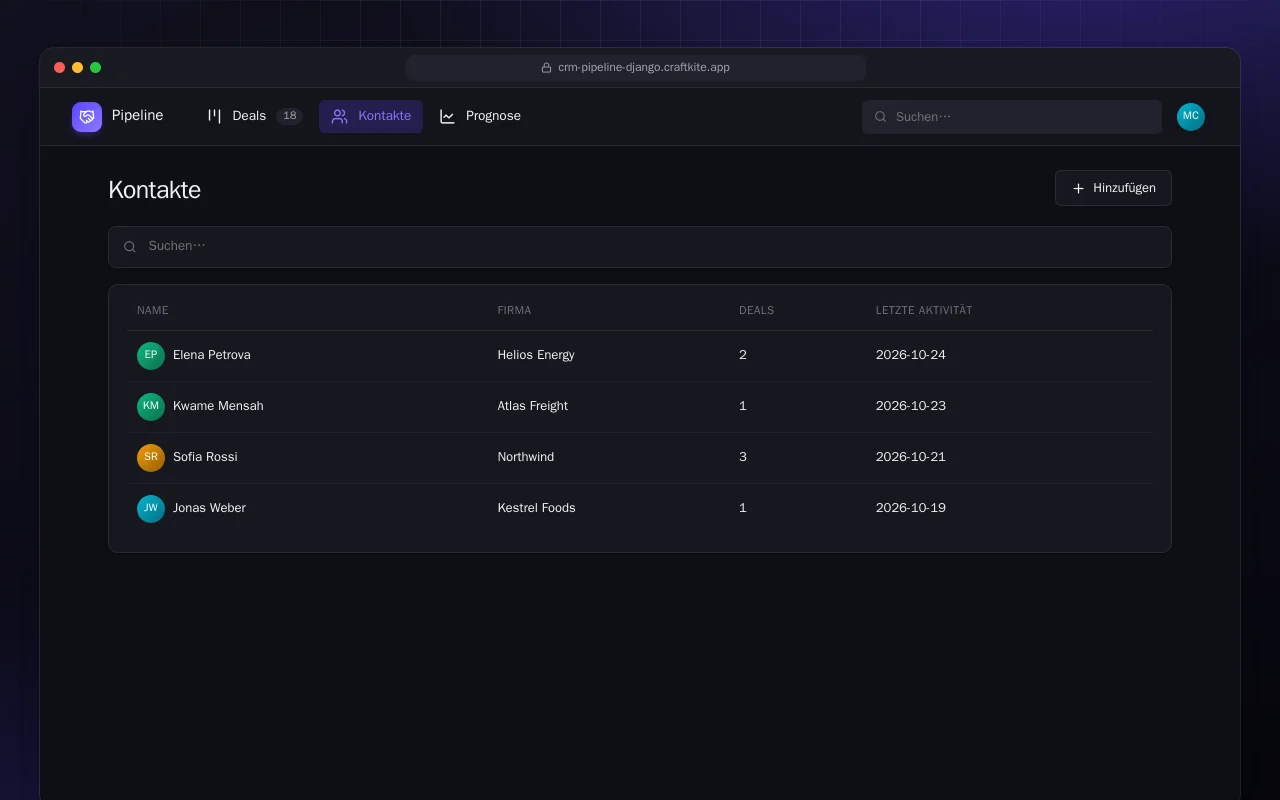Open the Deals tab

(254, 116)
